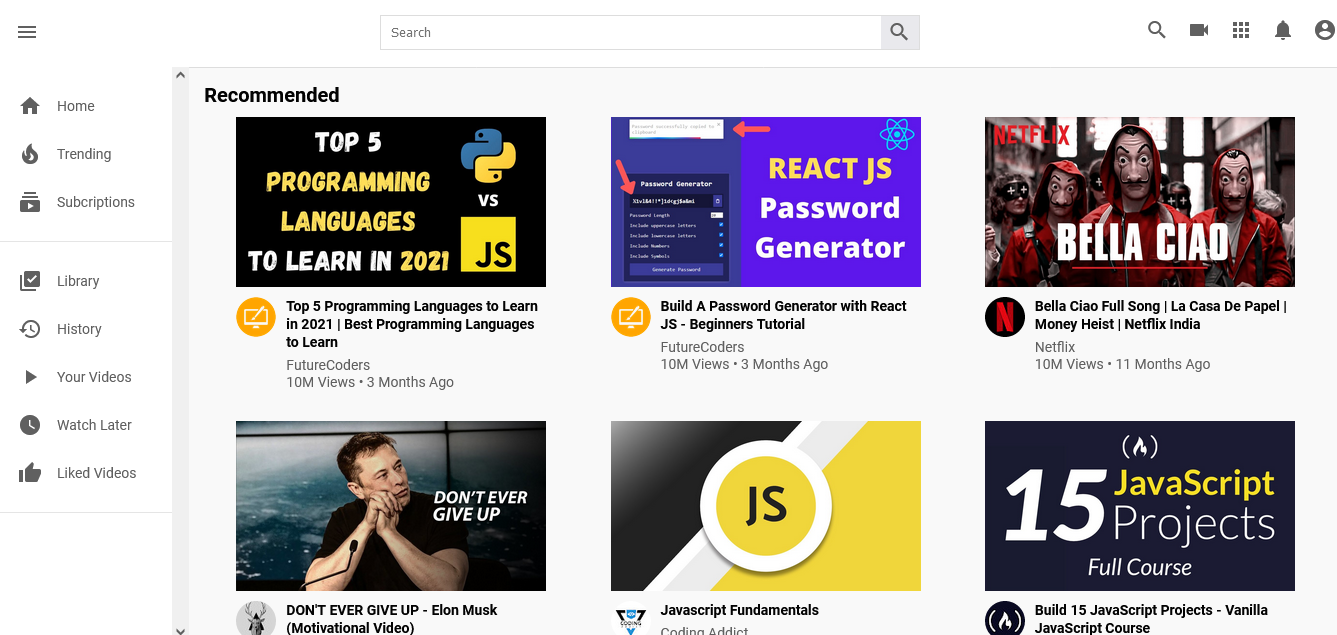Screen dimensions: 1337x635
Task: Open the notifications bell
Action: point(1283,31)
